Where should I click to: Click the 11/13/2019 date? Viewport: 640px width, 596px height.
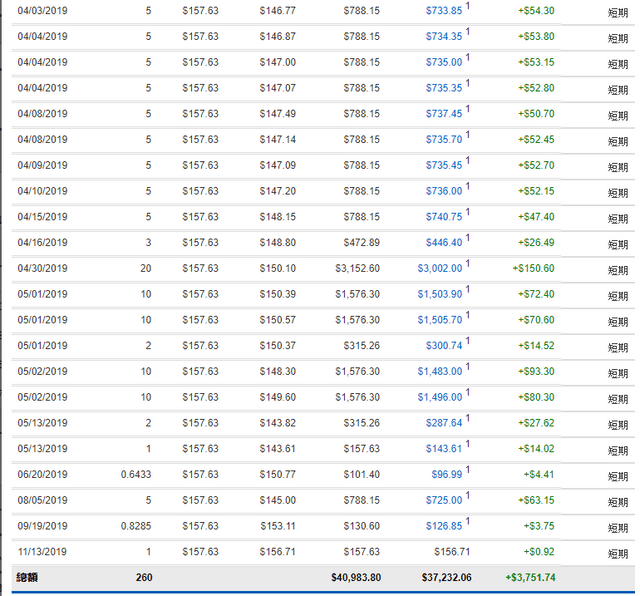pos(42,552)
